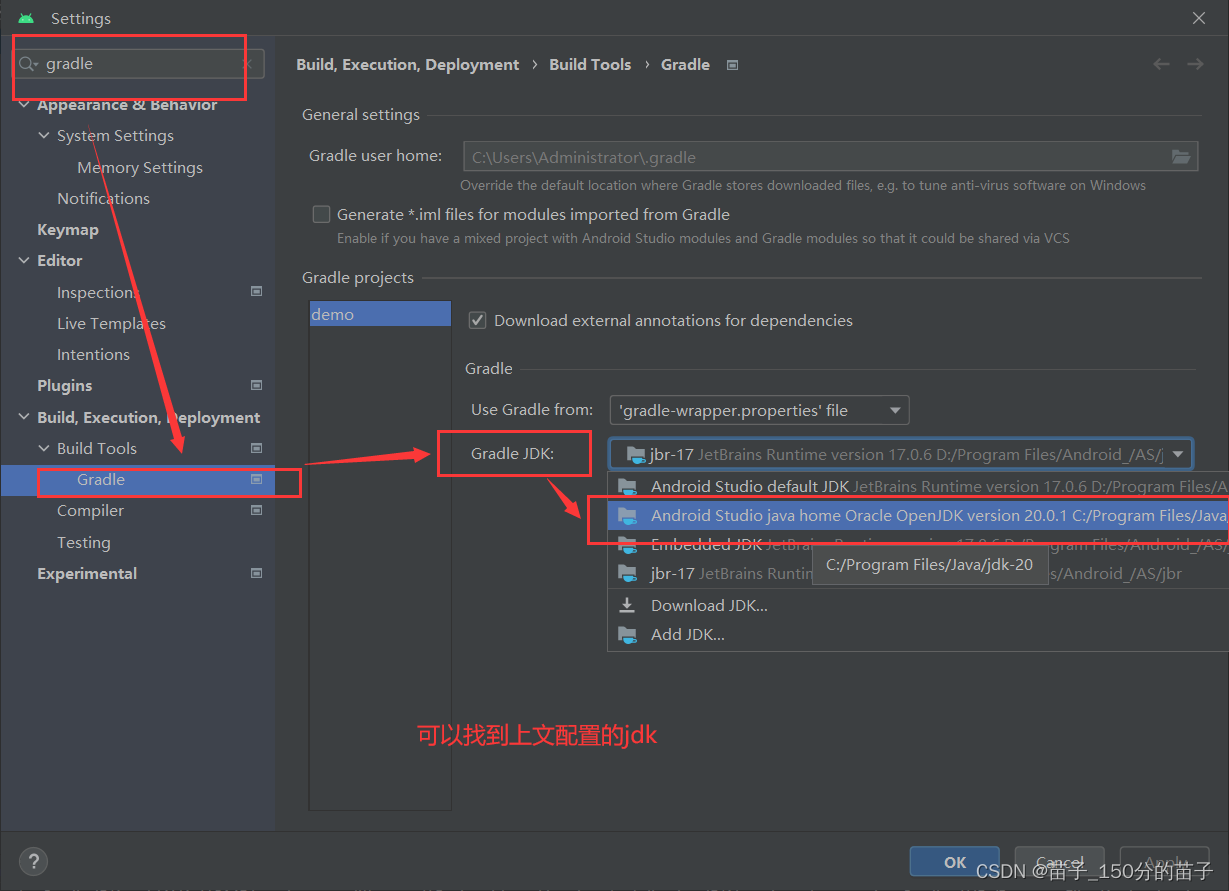Click the modified-settings icon next to Gradle breadcrumb
Image resolution: width=1229 pixels, height=891 pixels.
[732, 64]
